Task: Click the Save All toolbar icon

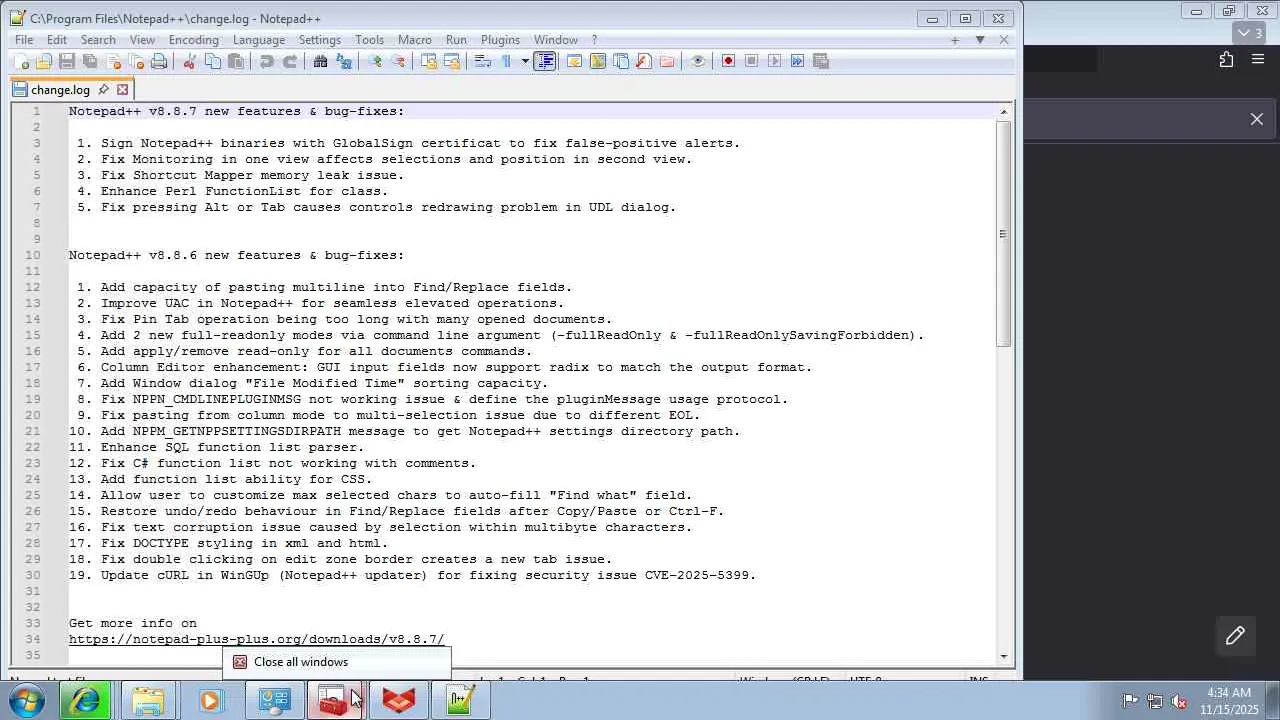Action: pyautogui.click(x=89, y=61)
